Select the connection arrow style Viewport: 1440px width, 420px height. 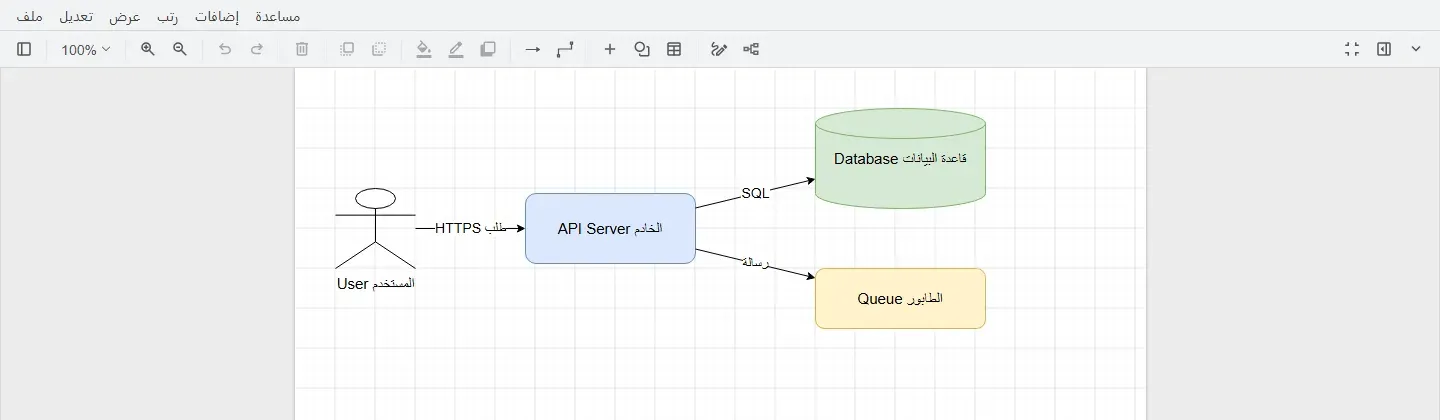[533, 49]
